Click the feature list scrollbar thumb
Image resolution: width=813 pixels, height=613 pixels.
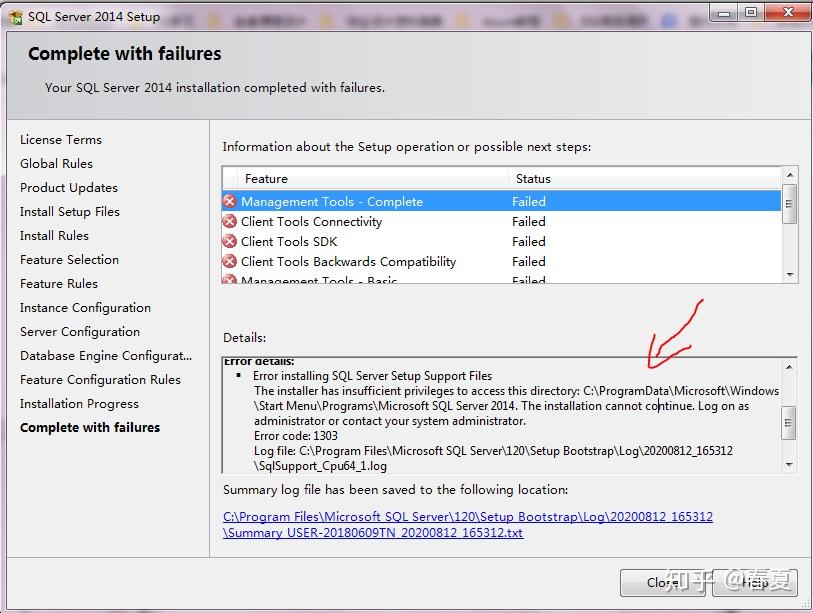[x=790, y=204]
